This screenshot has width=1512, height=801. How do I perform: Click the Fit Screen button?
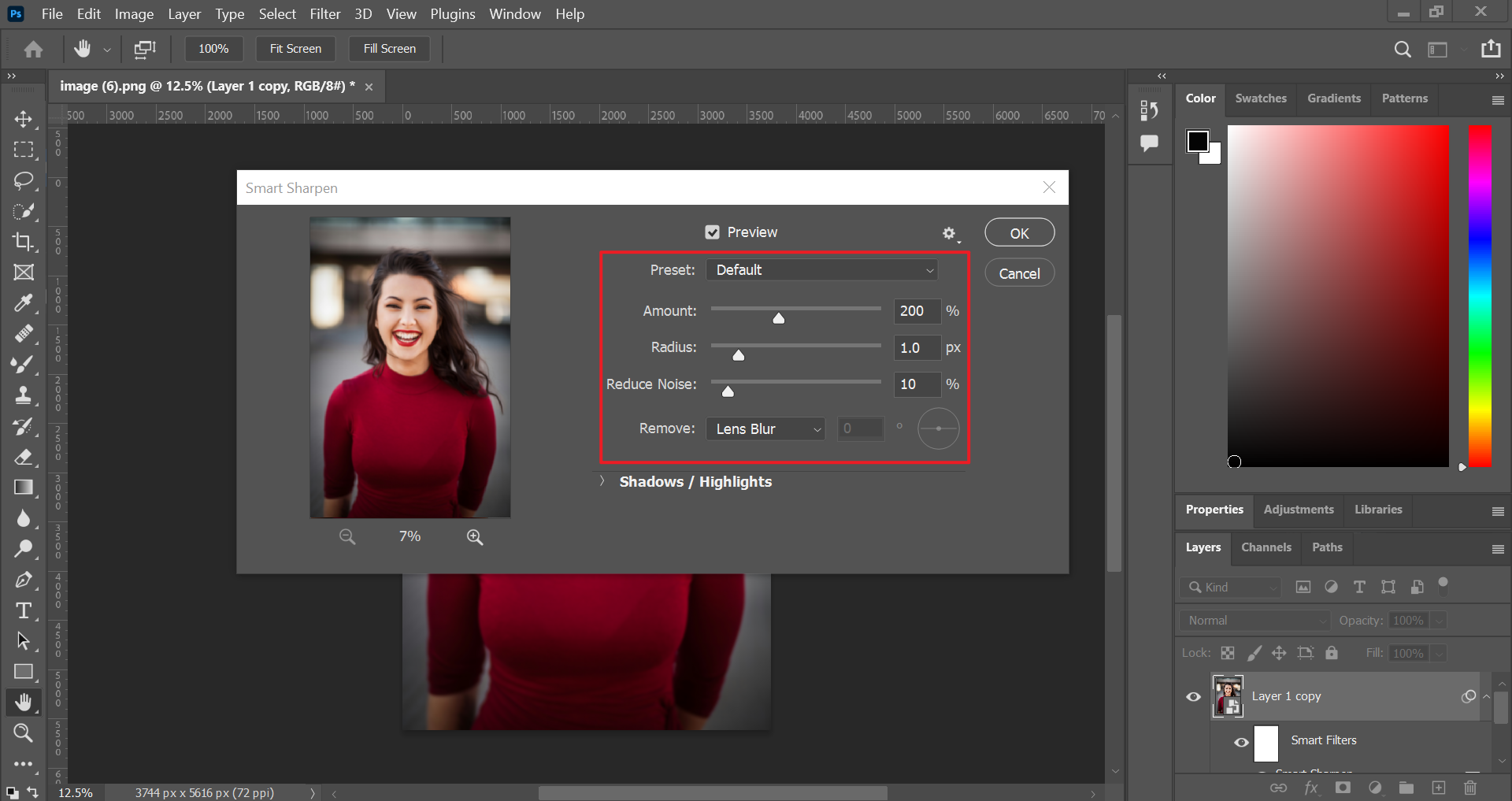(x=295, y=49)
